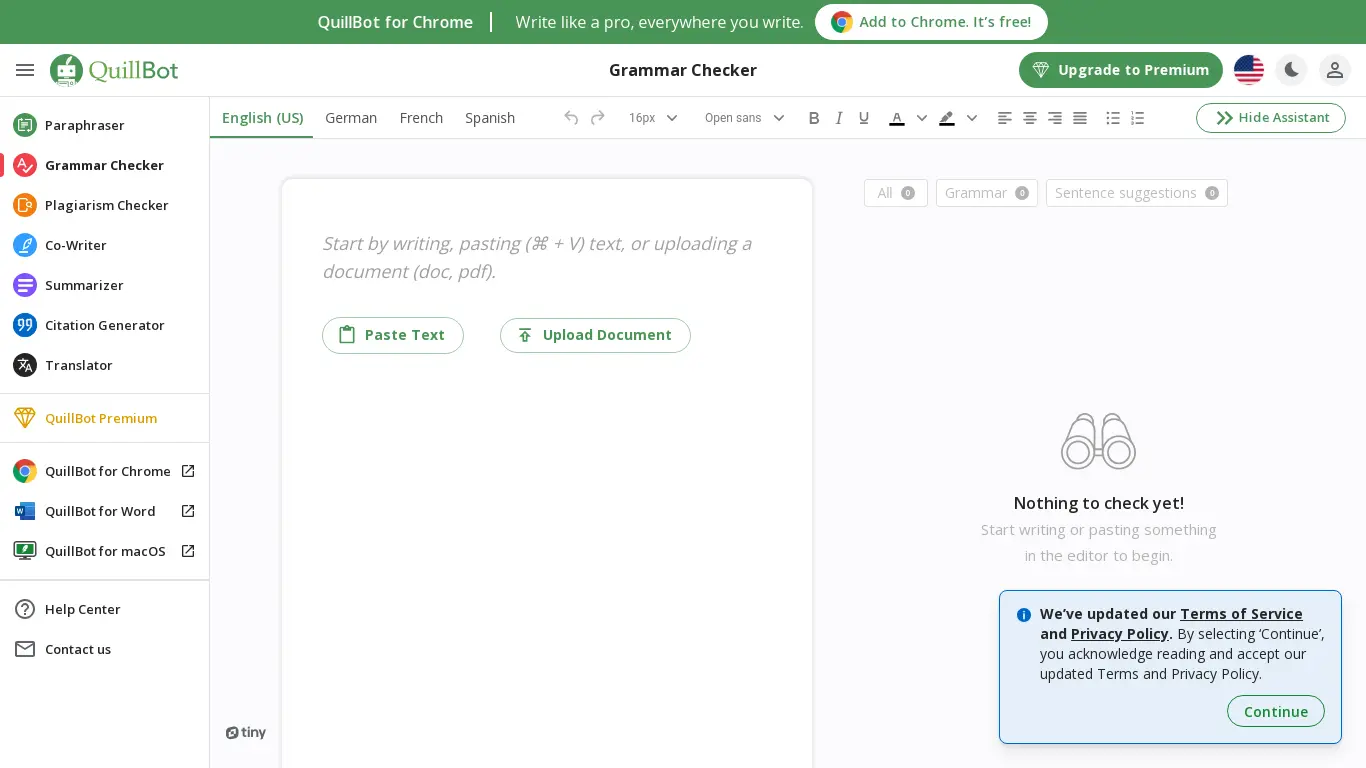1366x768 pixels.
Task: Open the Translator tool
Action: [104, 365]
